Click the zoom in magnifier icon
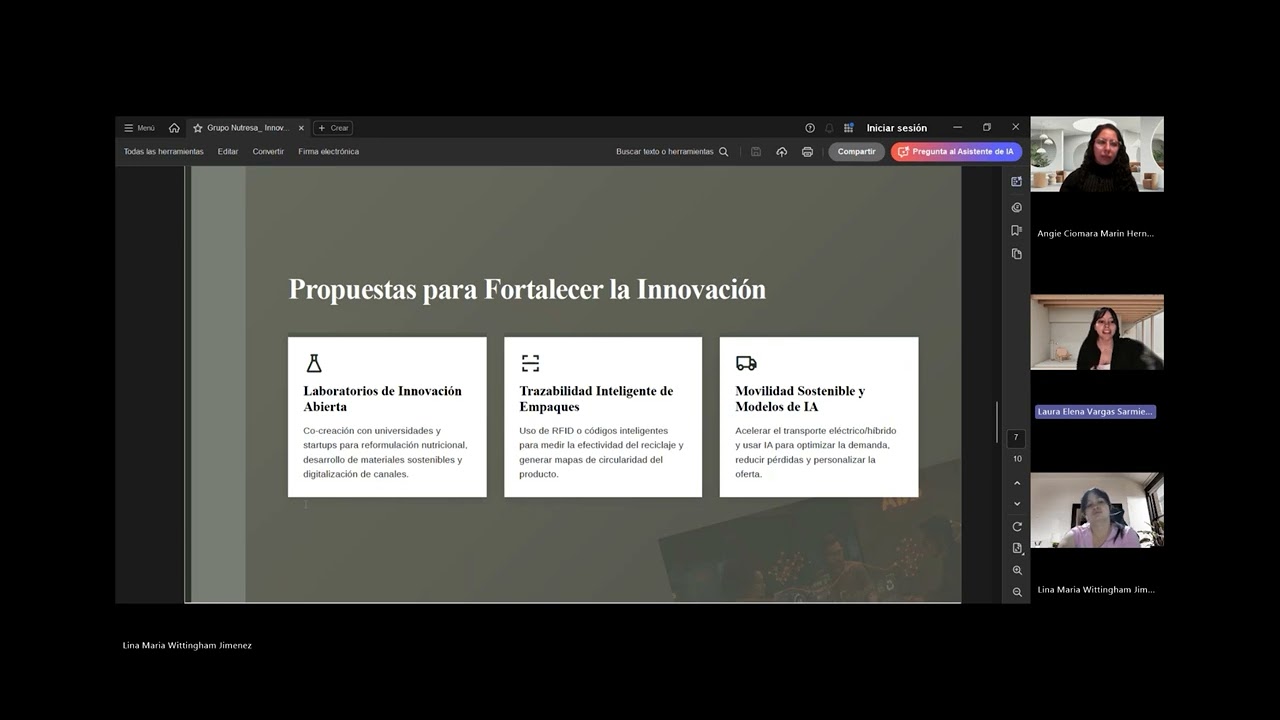 point(1017,571)
